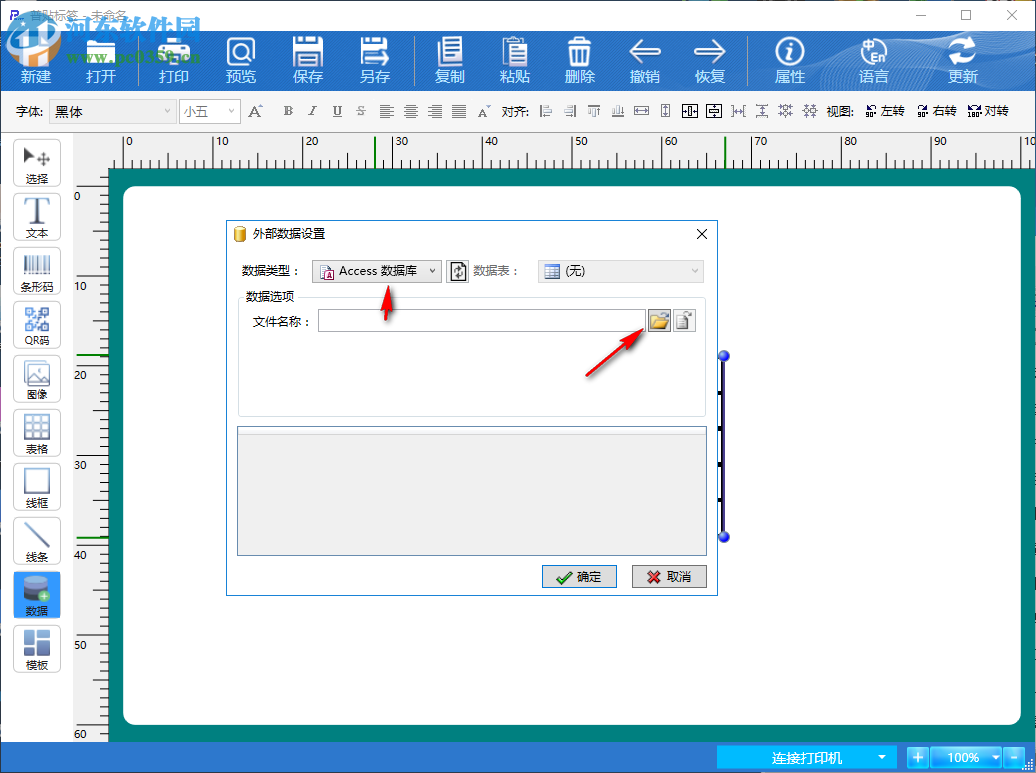Select the 表格 table tool
This screenshot has width=1036, height=773.
pos(37,433)
